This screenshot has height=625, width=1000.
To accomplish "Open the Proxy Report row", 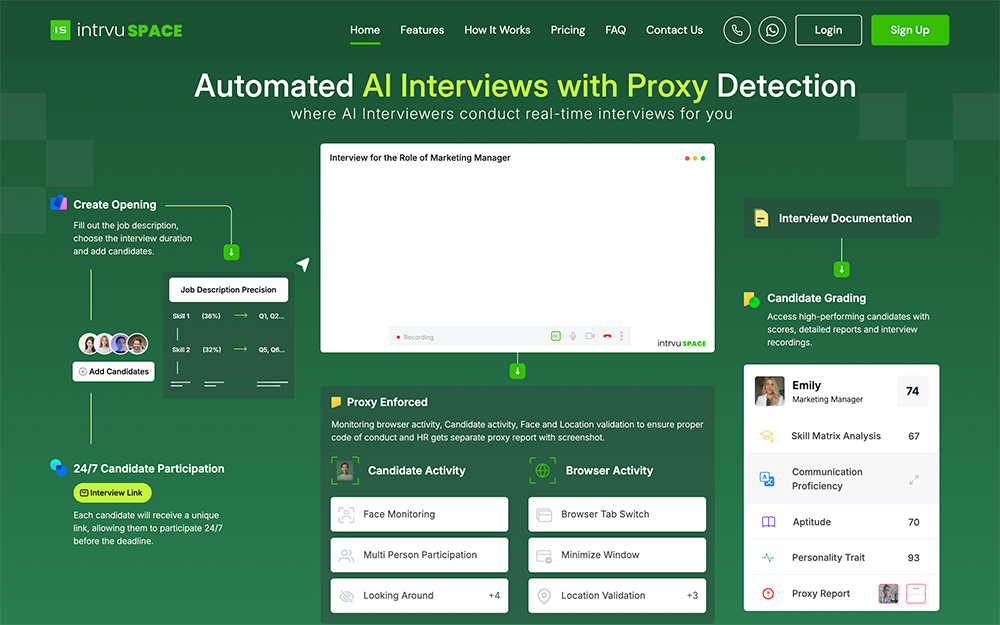I will click(x=841, y=593).
